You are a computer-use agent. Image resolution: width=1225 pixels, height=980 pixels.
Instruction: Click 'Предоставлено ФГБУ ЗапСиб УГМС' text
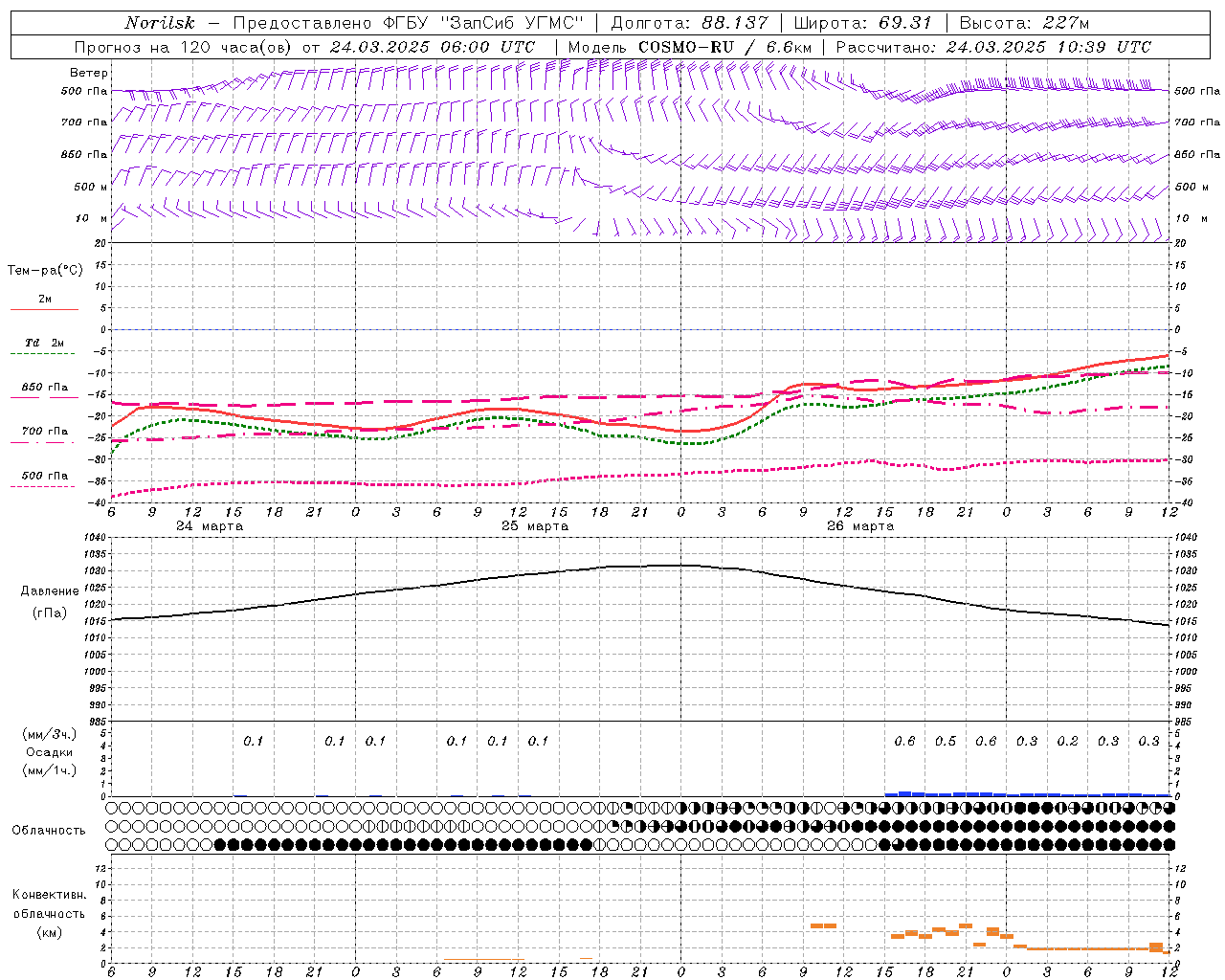(409, 23)
